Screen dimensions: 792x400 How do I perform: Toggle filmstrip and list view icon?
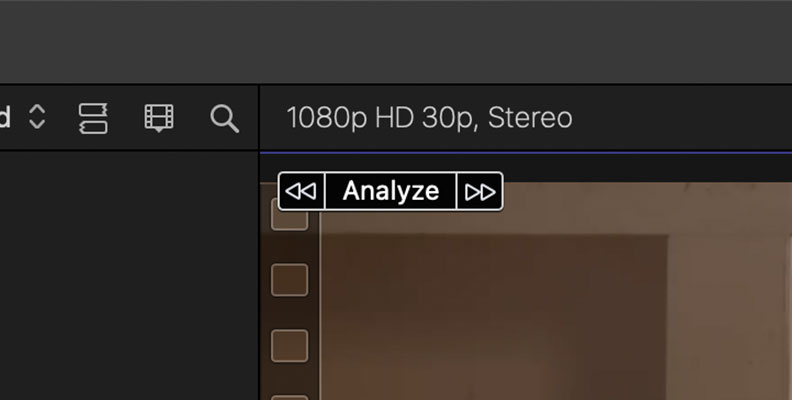pyautogui.click(x=93, y=119)
